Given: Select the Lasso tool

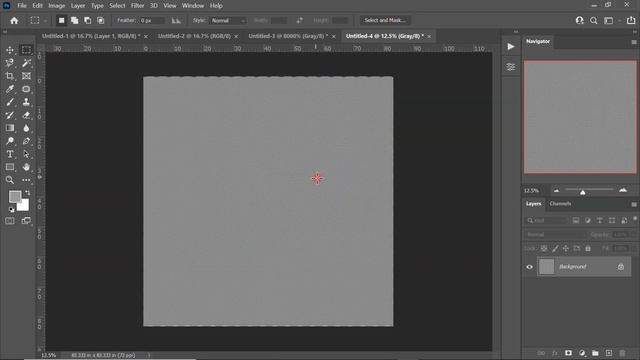Looking at the screenshot, I should [x=10, y=63].
